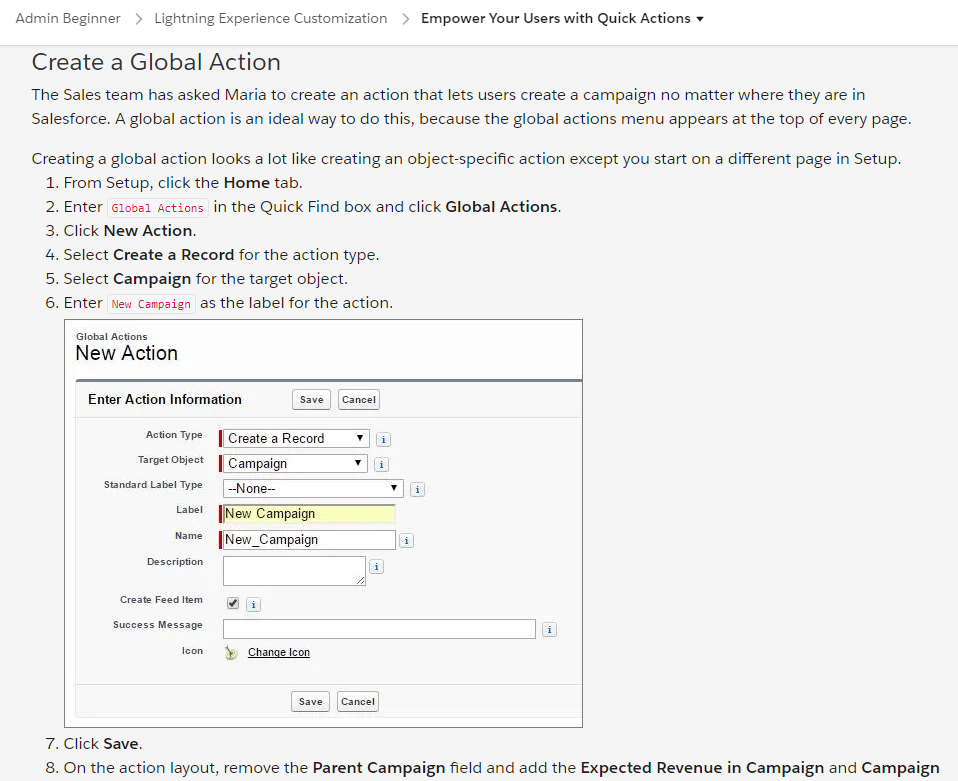Click the top Cancel button
The image size is (958, 781).
pyautogui.click(x=359, y=400)
